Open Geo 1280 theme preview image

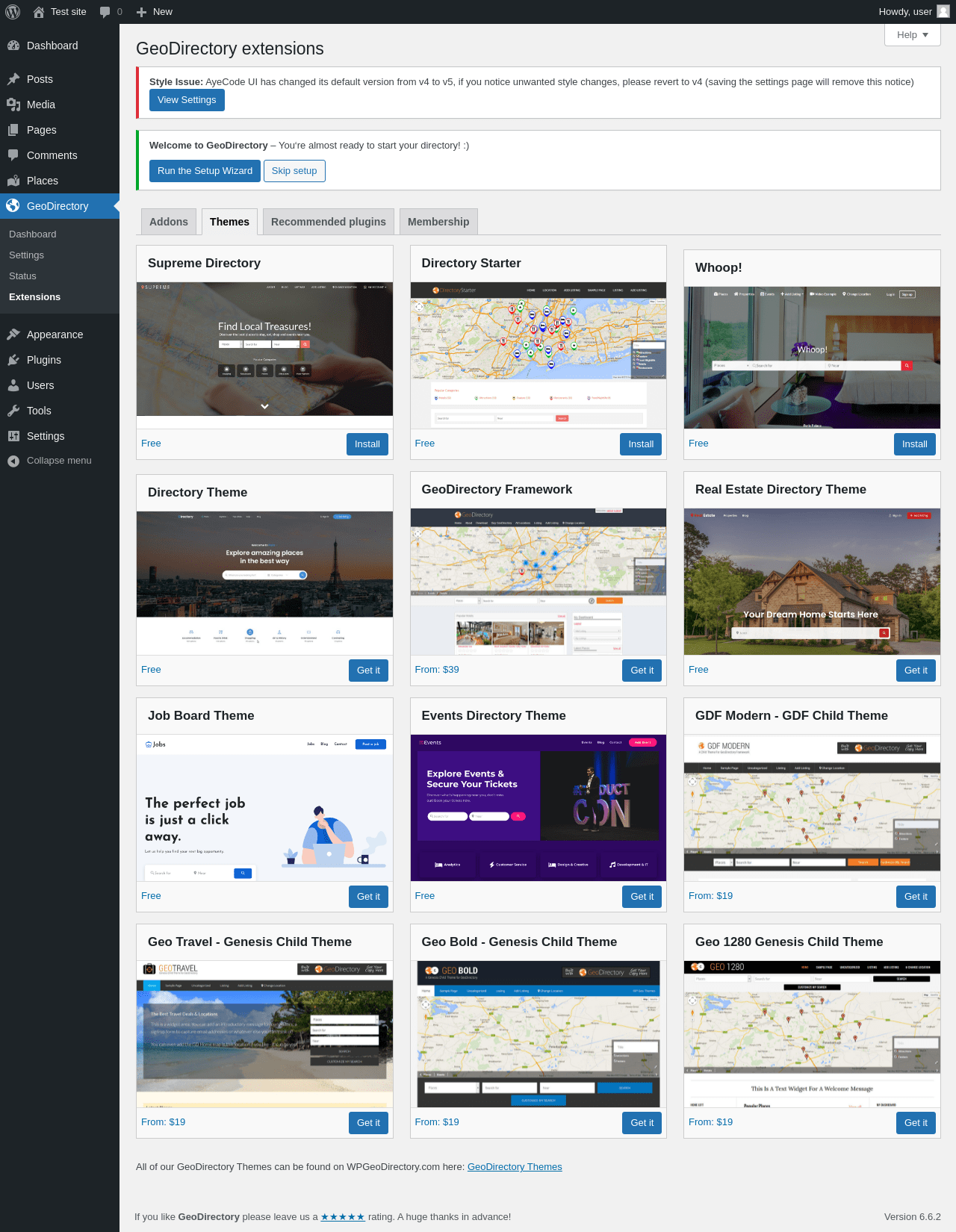pyautogui.click(x=812, y=1034)
